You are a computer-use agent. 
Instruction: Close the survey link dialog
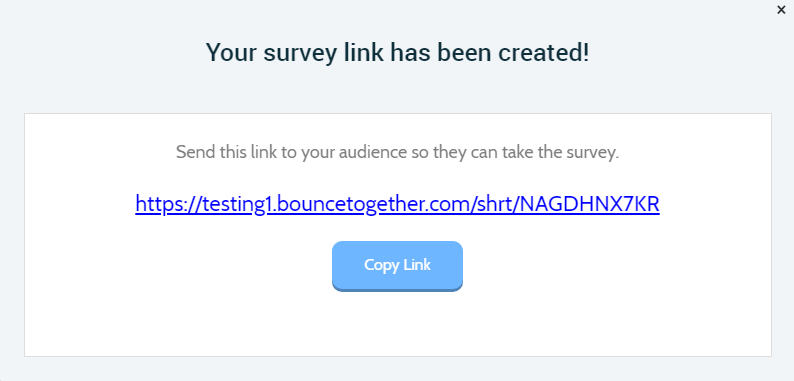tap(781, 10)
